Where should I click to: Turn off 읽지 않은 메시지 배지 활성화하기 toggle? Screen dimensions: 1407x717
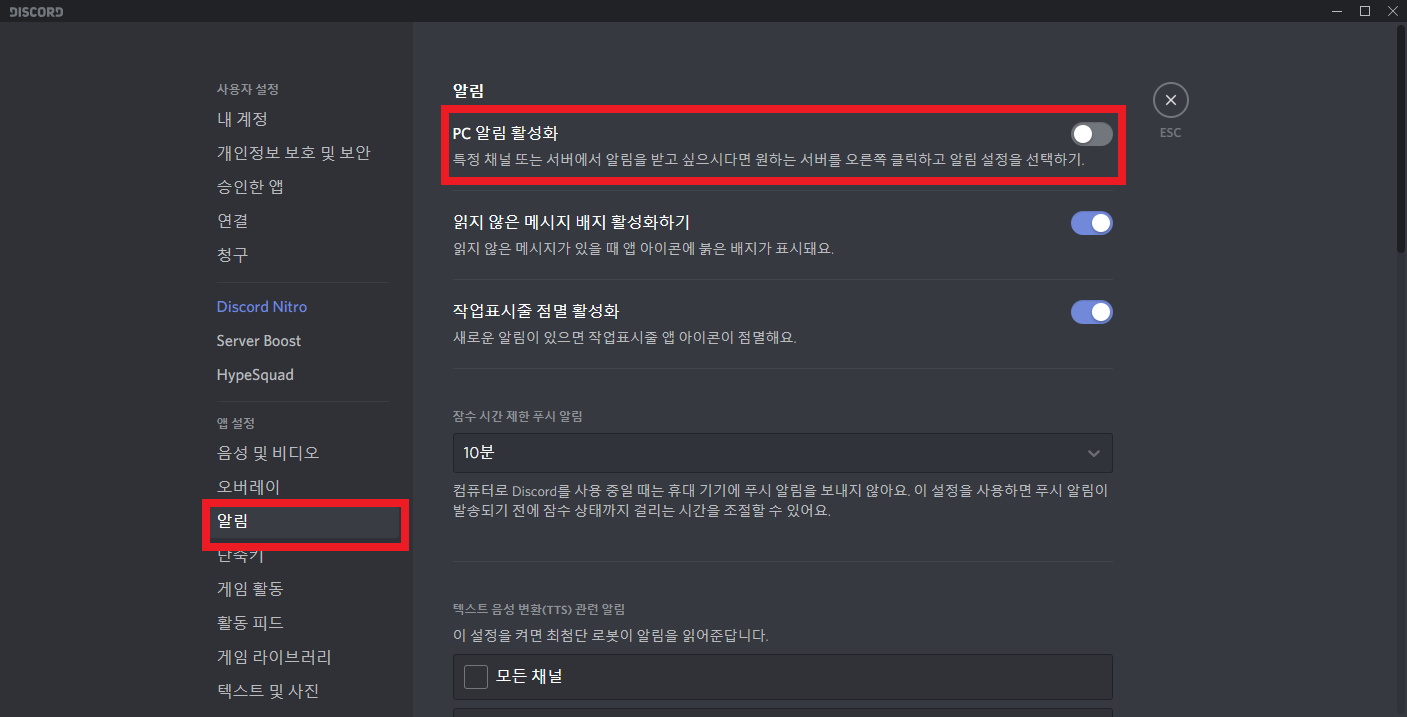tap(1091, 223)
